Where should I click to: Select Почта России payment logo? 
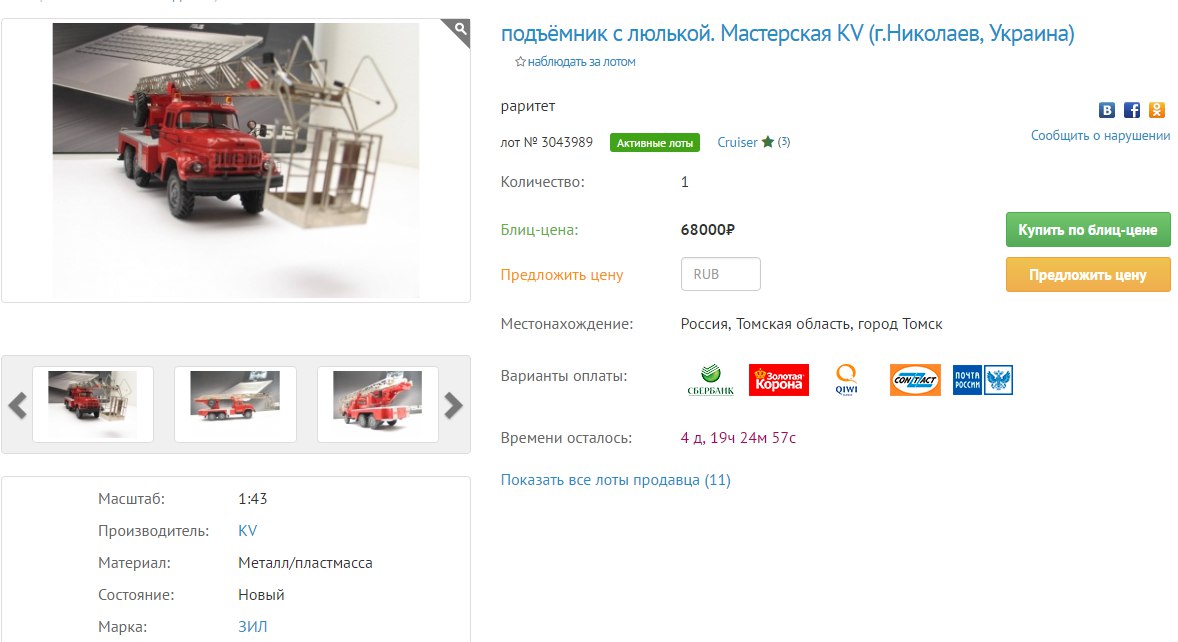tap(983, 380)
